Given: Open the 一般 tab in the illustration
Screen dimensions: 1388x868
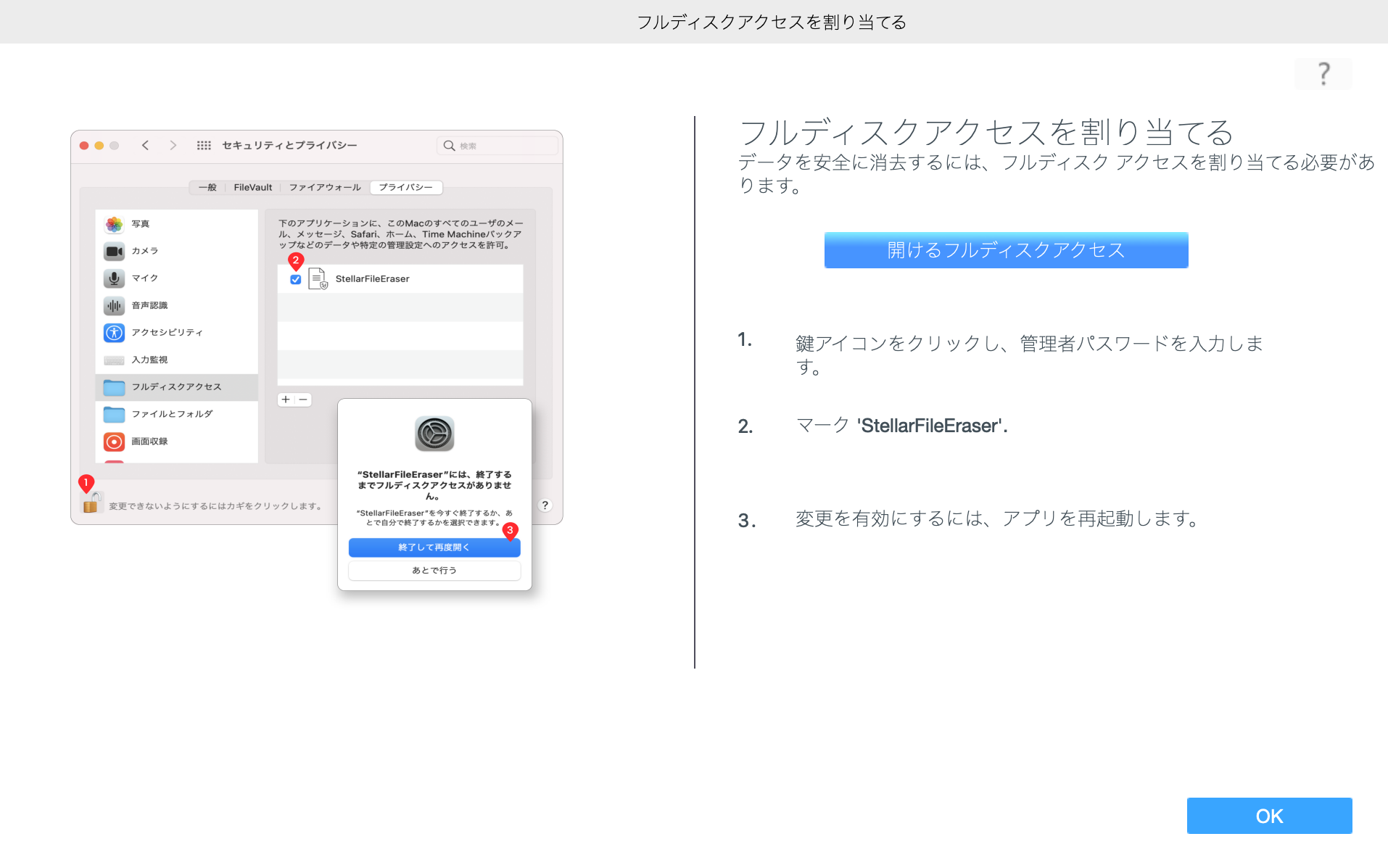Looking at the screenshot, I should click(x=207, y=187).
